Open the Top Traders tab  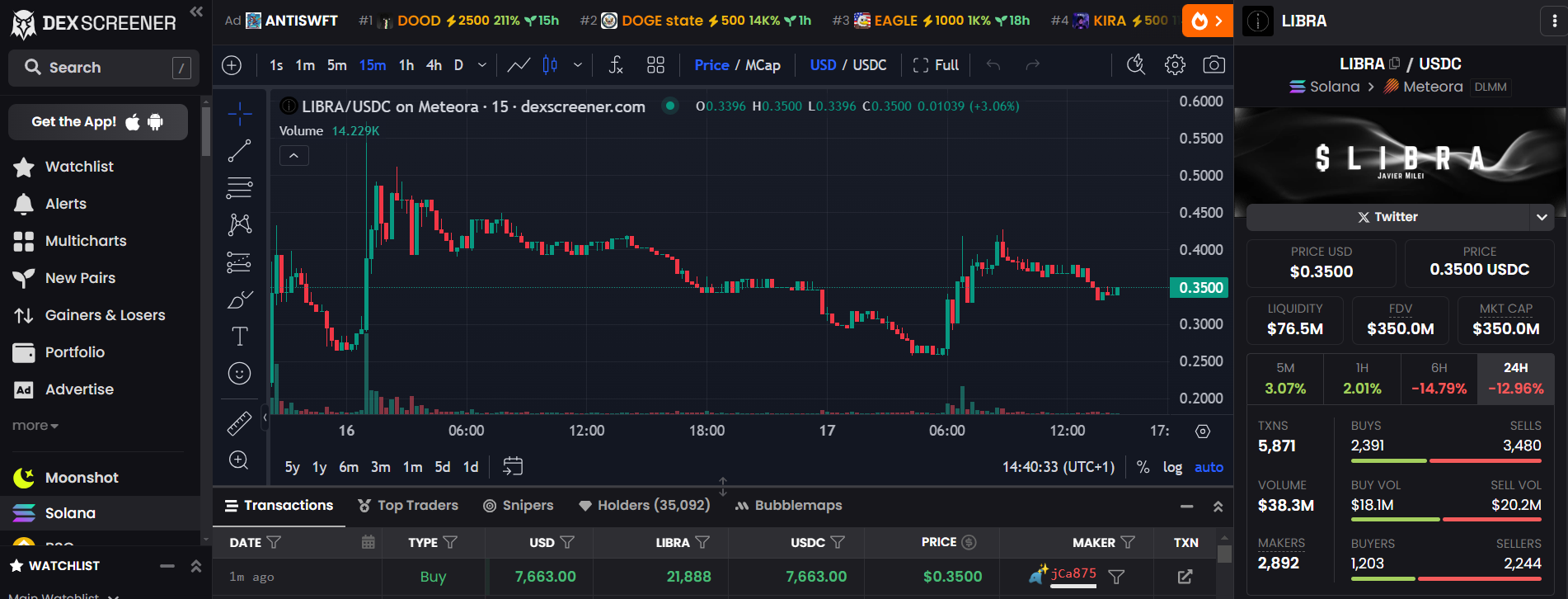coord(408,505)
